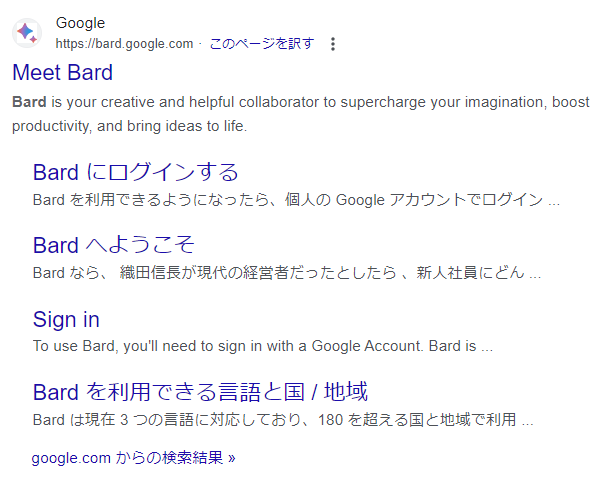
Task: Click the ellipsis ending the Sign in snippet
Action: tap(486, 347)
